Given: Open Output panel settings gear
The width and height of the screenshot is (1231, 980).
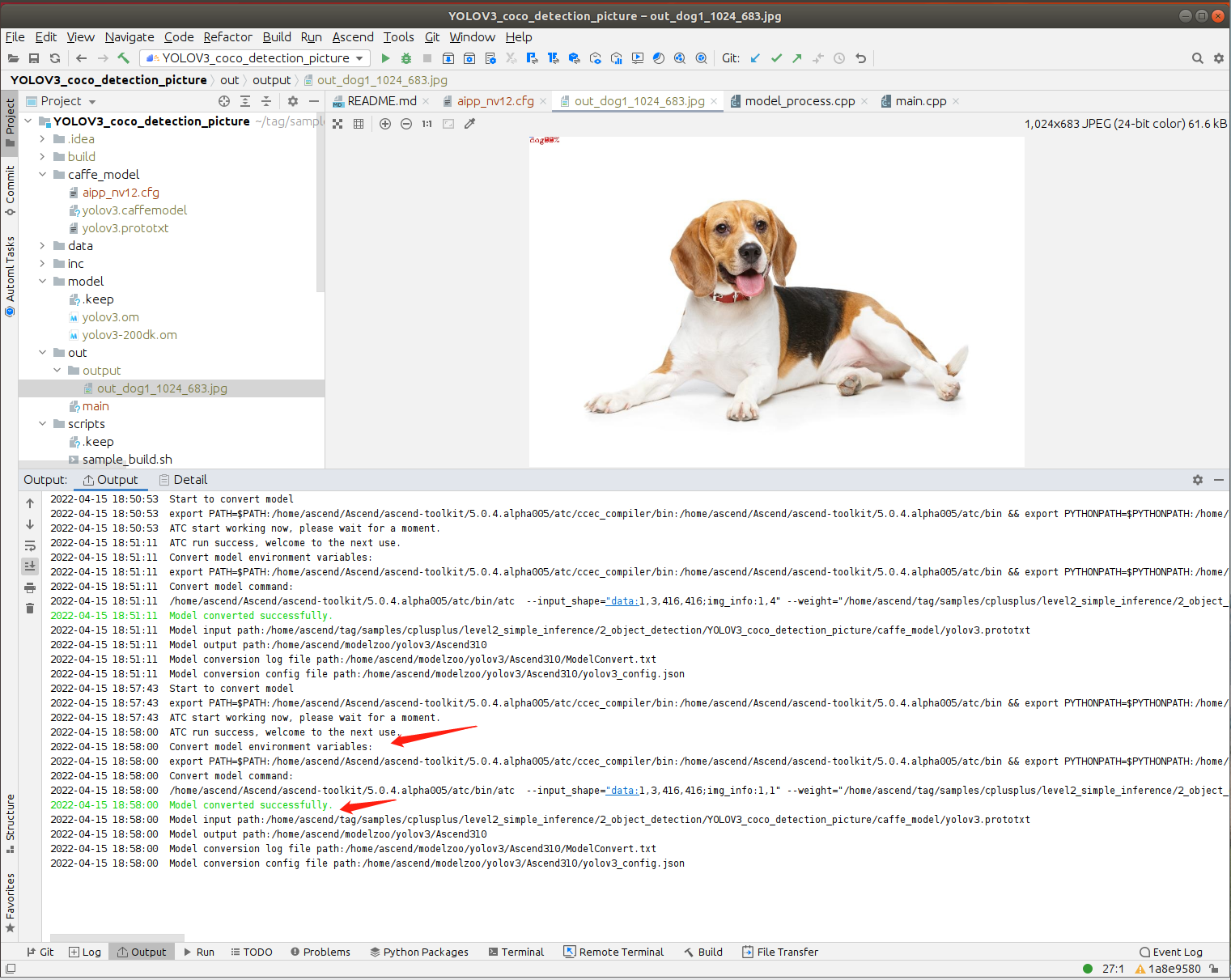Looking at the screenshot, I should 1198,480.
